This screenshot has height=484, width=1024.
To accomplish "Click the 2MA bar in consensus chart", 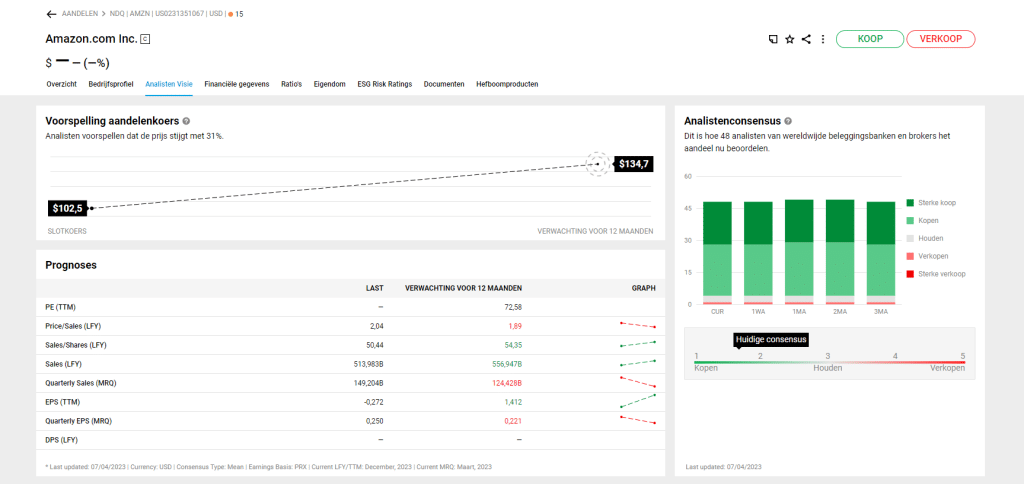I will pos(840,252).
